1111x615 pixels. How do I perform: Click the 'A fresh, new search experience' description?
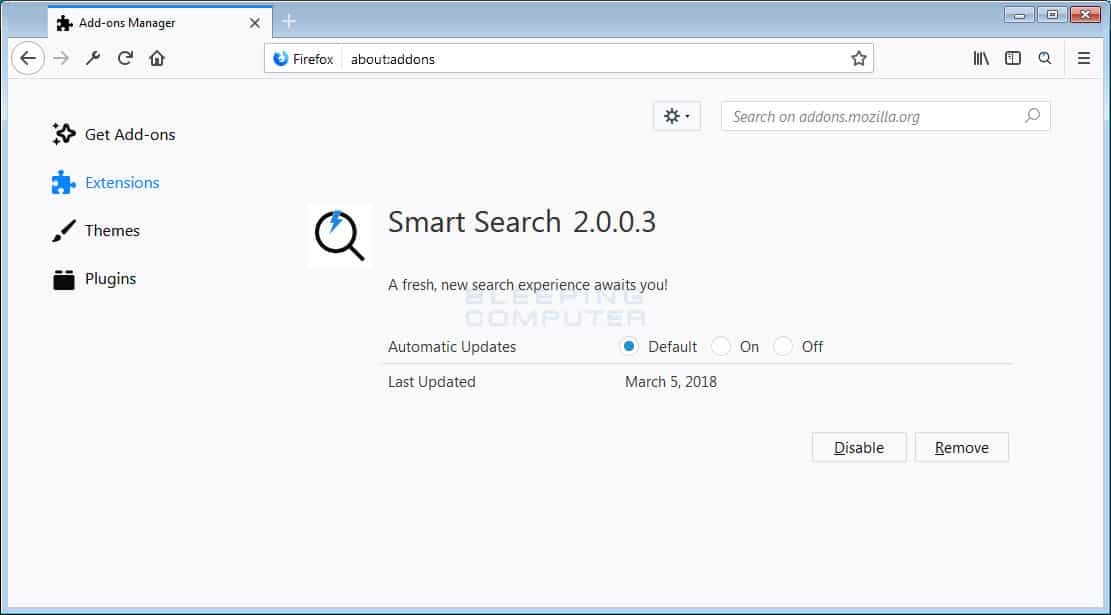528,285
